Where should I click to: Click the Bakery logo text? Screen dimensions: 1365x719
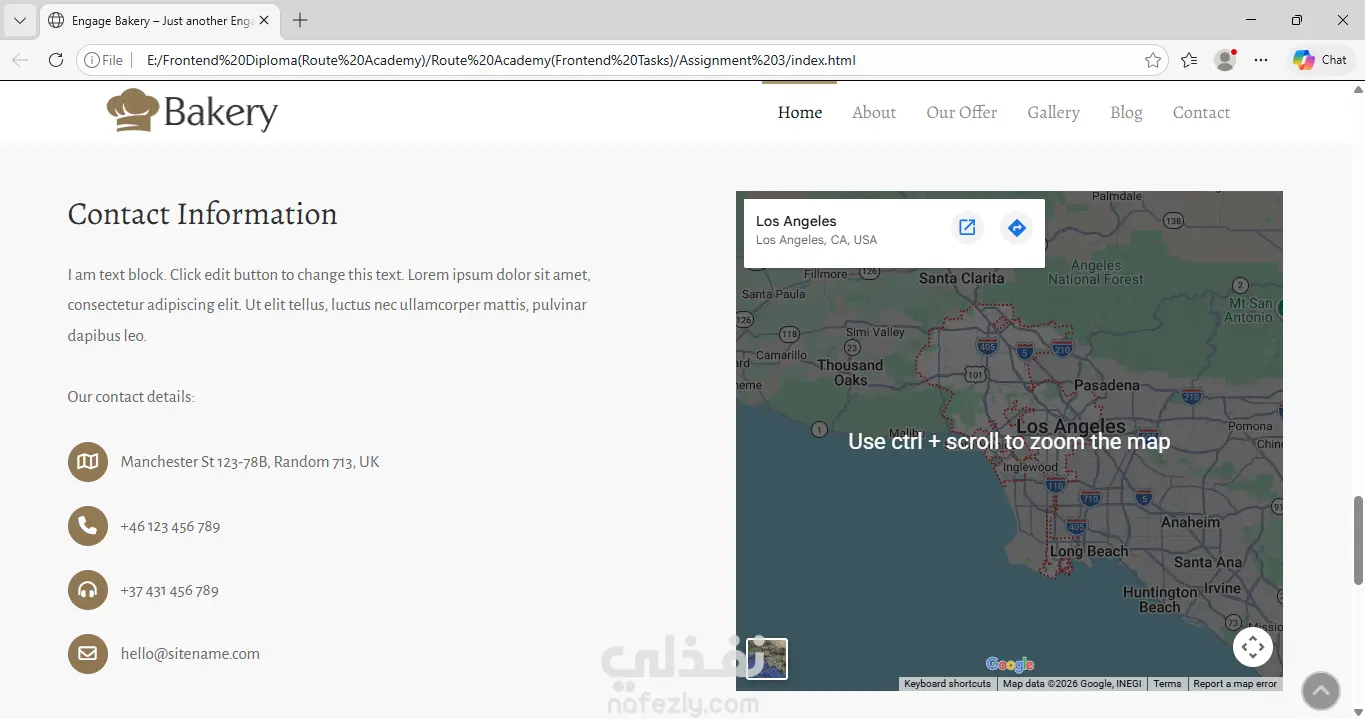[x=221, y=112]
